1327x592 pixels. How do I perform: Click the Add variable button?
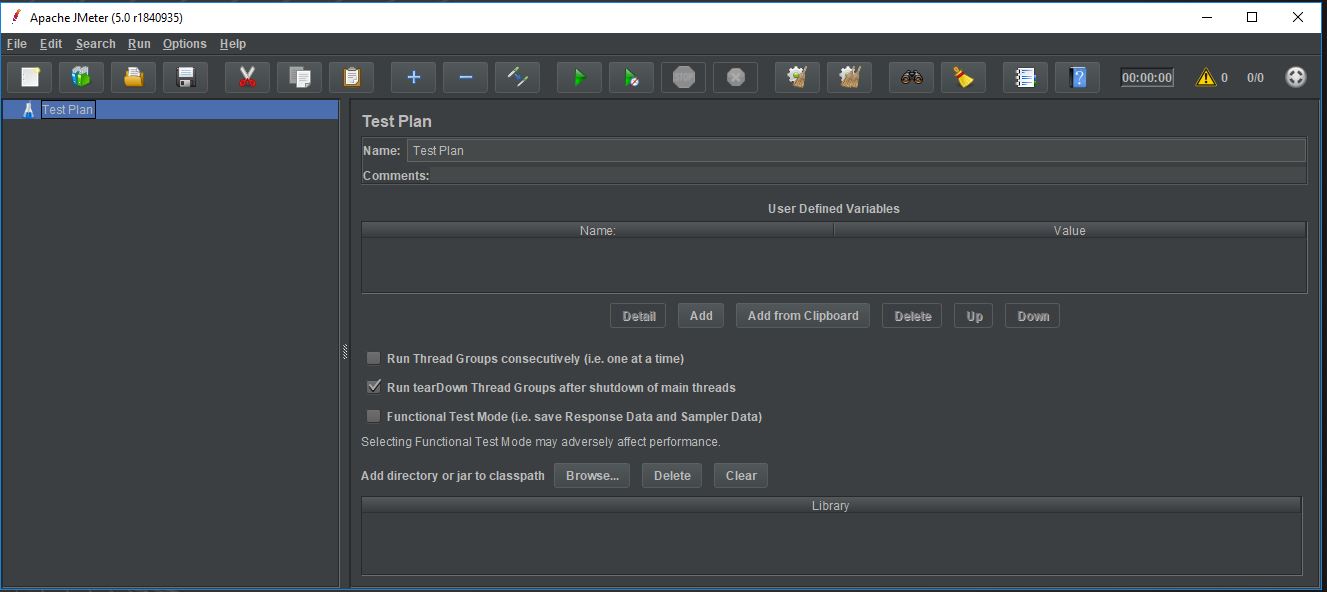pos(701,316)
